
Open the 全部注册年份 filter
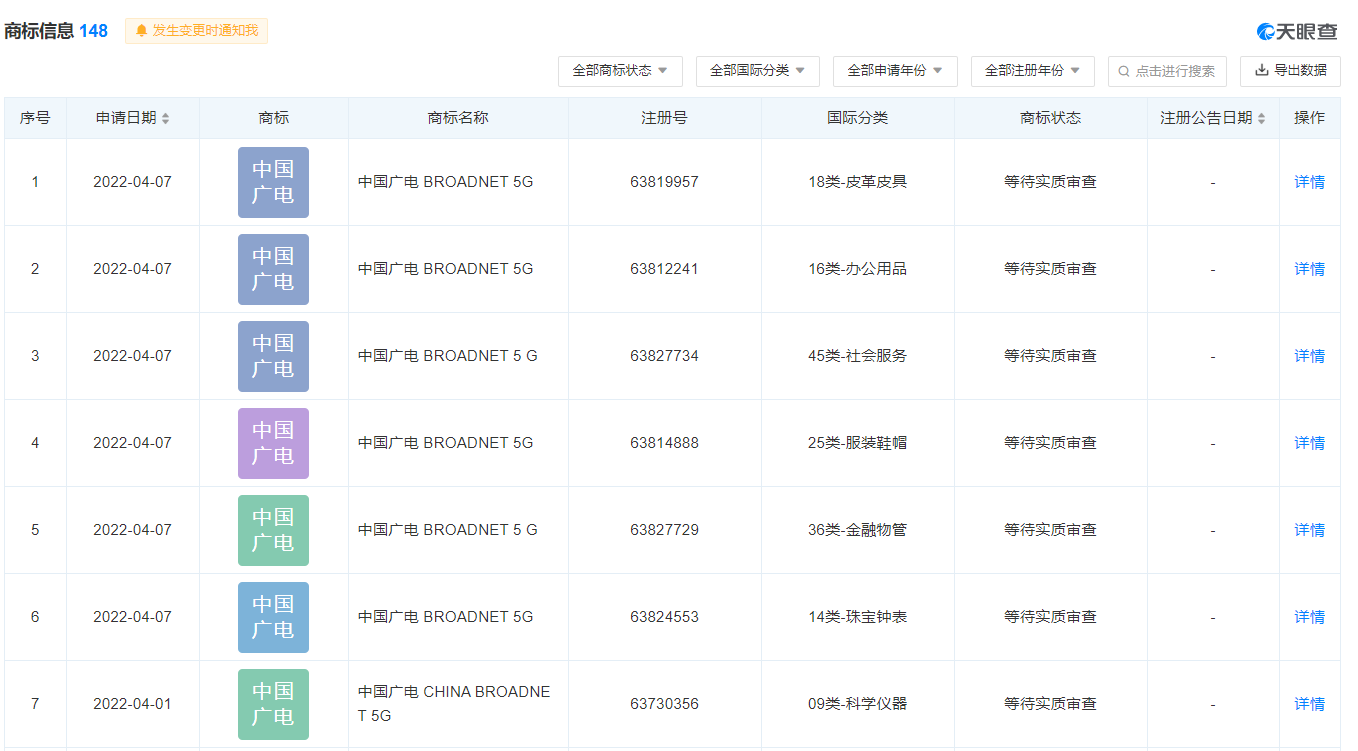(x=1032, y=71)
